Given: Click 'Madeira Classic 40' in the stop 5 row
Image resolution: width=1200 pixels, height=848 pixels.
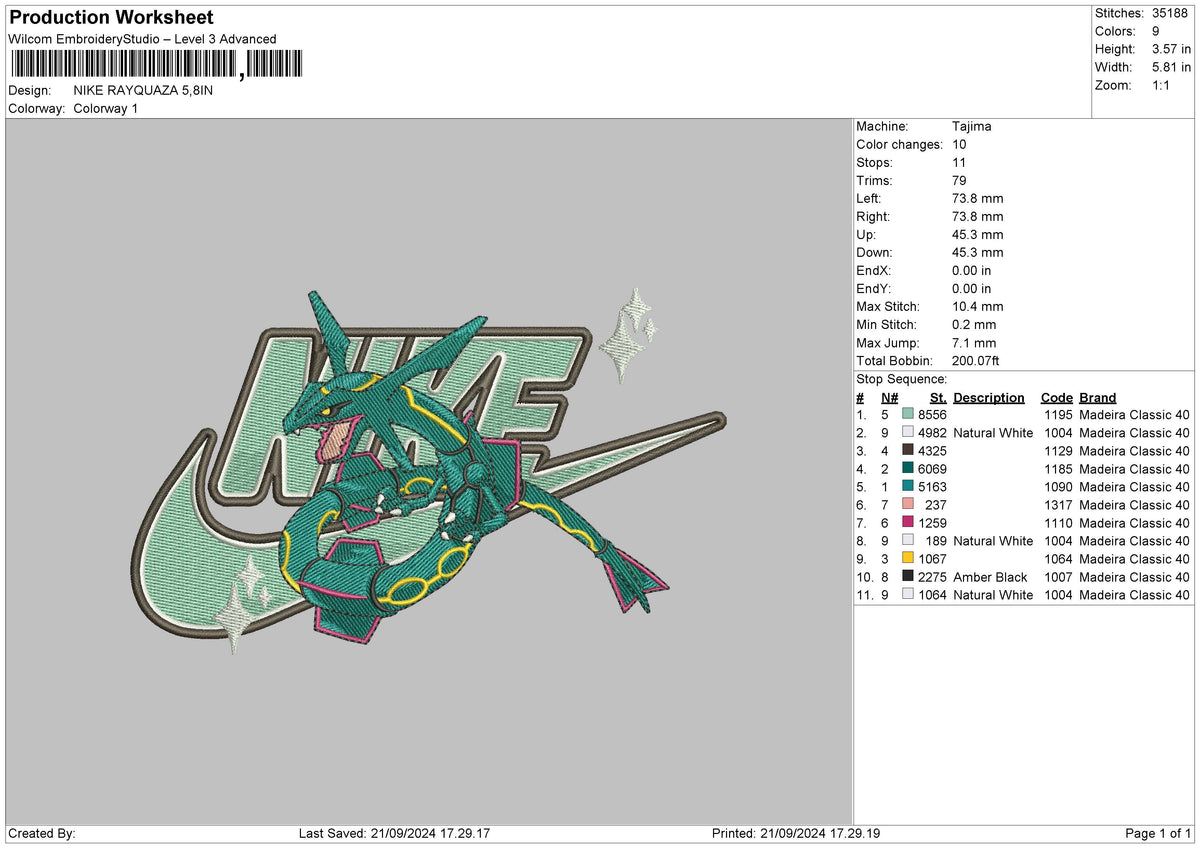Looking at the screenshot, I should pos(1135,487).
